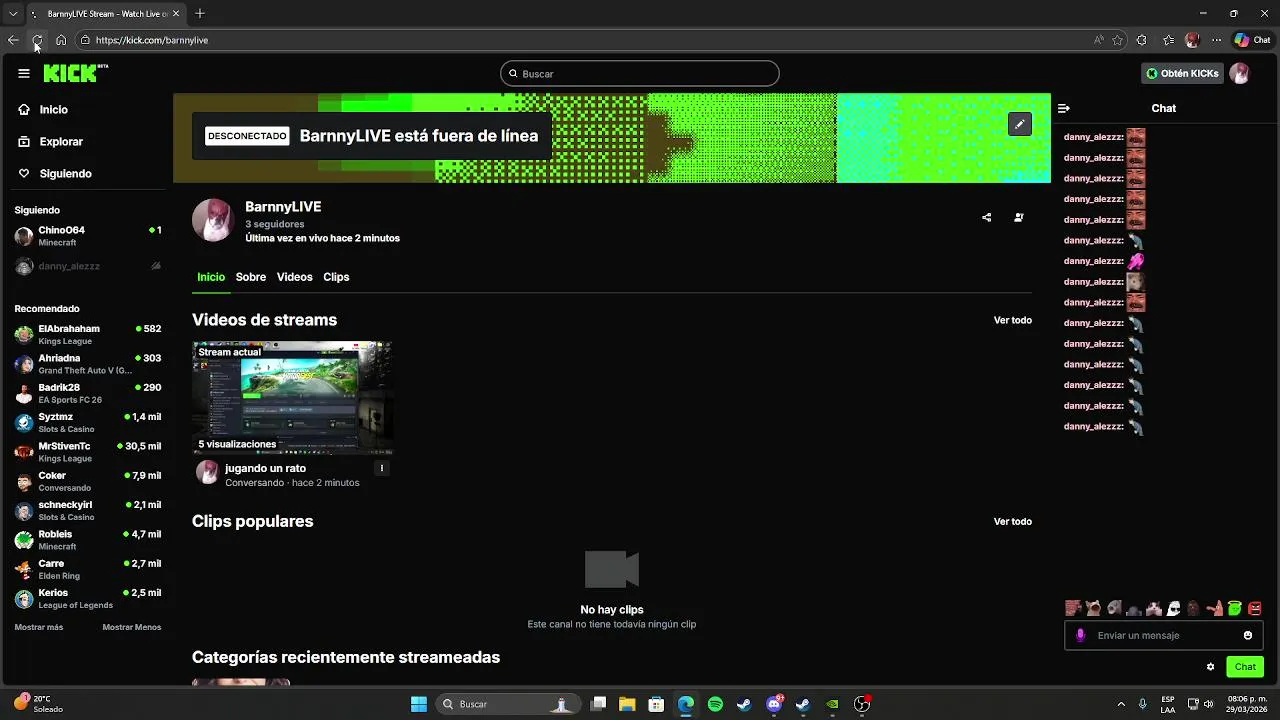This screenshot has height=720, width=1280.
Task: Select the Inicio channel tab
Action: (x=211, y=277)
